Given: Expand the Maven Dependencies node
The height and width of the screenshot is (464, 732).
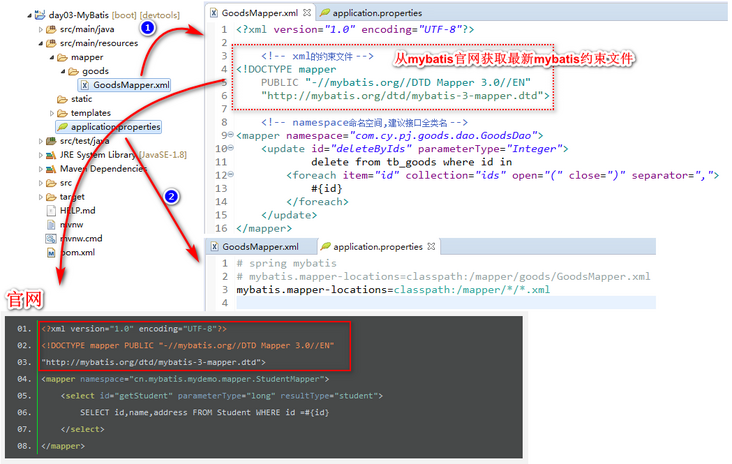Looking at the screenshot, I should 41,169.
